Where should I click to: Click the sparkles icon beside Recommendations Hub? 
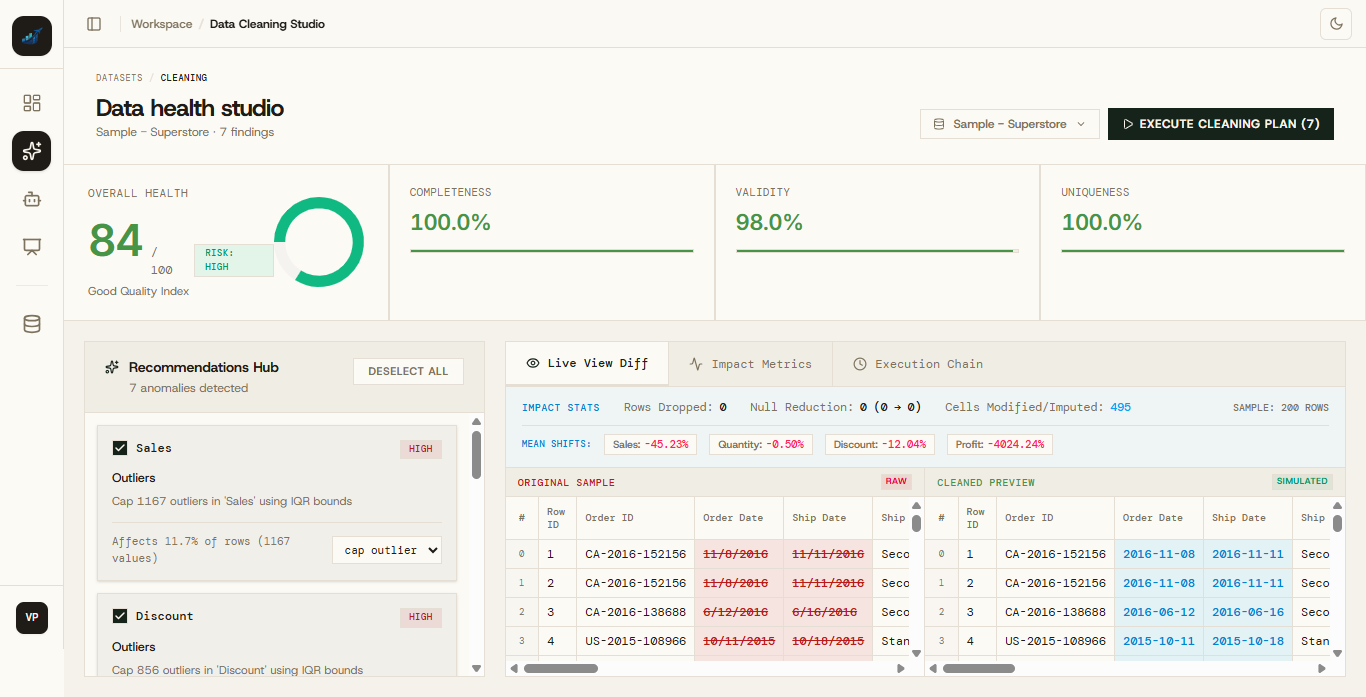tap(112, 367)
